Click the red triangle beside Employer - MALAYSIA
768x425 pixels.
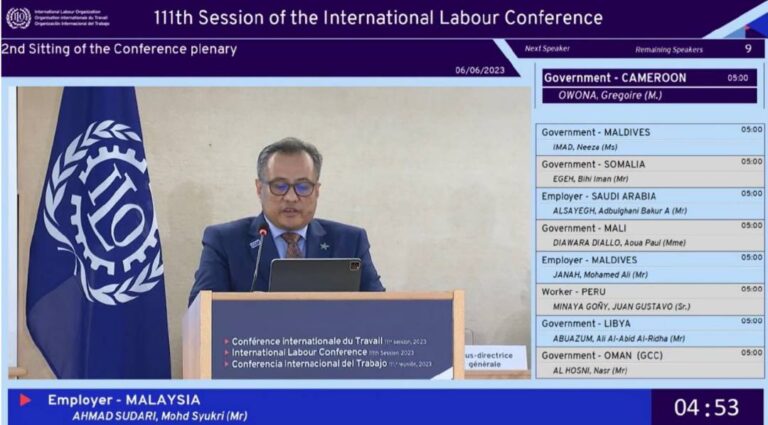click(25, 400)
